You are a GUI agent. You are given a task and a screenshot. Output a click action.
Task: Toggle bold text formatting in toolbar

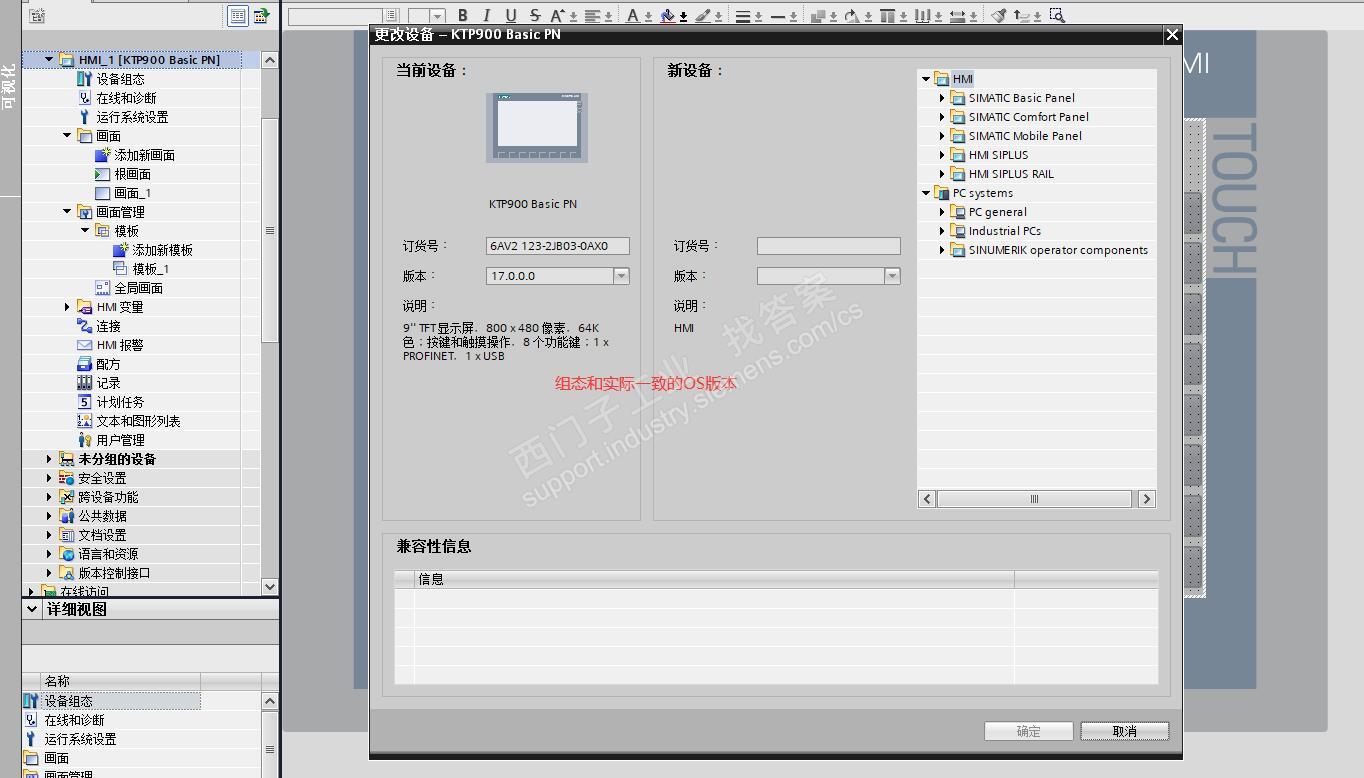tap(463, 15)
